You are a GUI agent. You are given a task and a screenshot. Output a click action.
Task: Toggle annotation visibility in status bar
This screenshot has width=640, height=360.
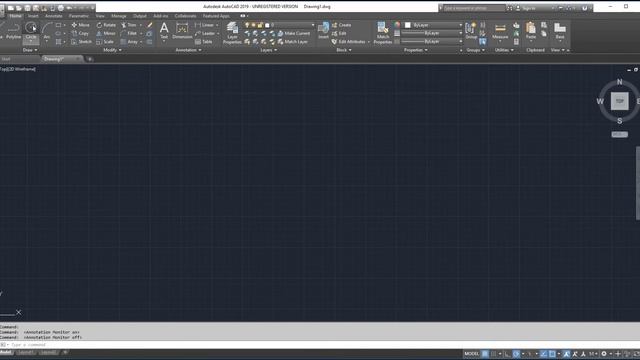coord(566,354)
